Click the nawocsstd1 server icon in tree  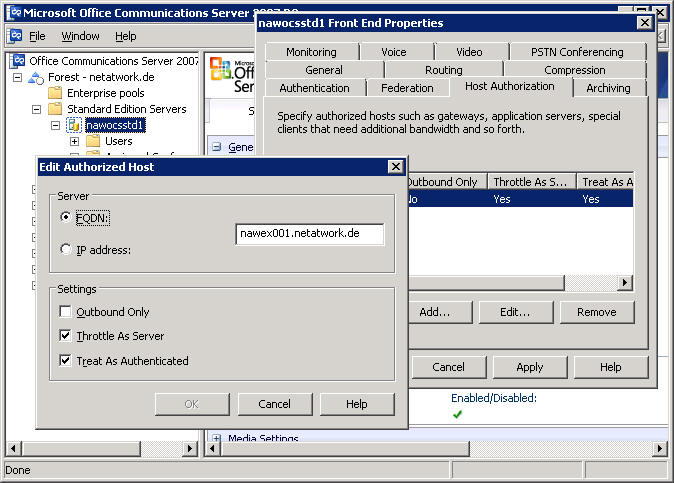[74, 125]
